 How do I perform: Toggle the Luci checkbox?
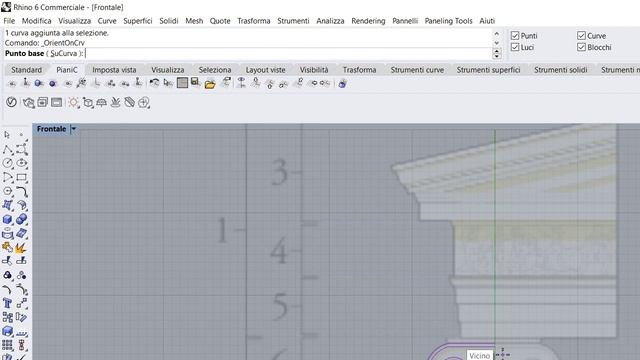coord(515,47)
